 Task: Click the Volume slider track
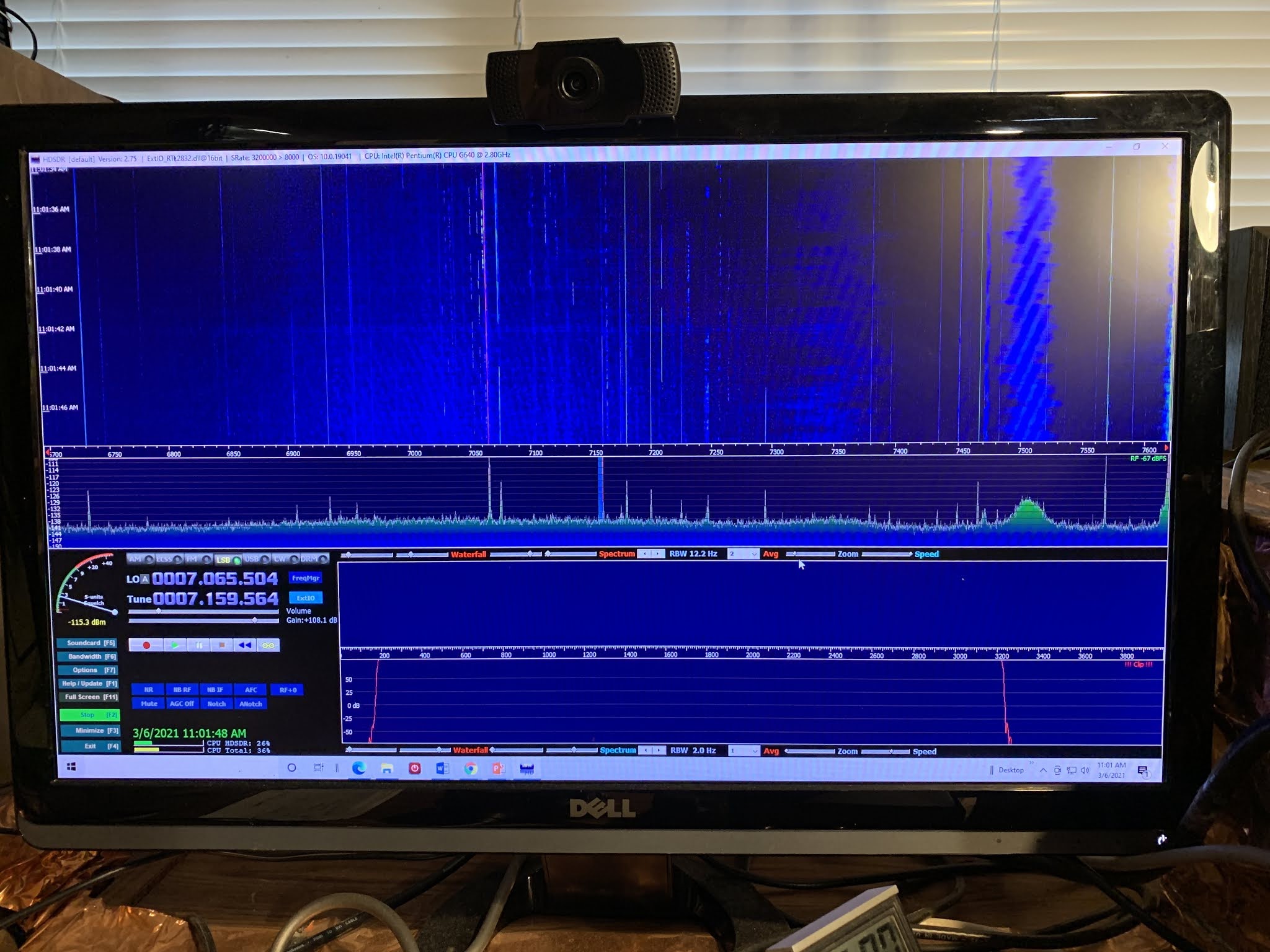pos(203,612)
